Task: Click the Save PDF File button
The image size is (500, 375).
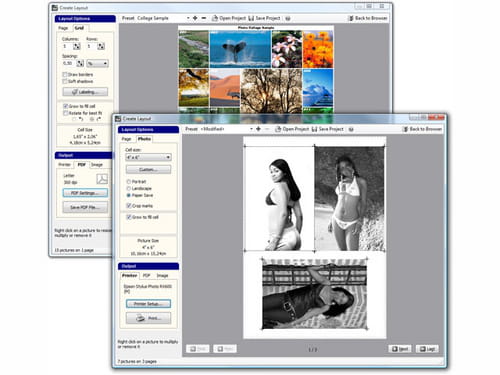Action: (x=85, y=207)
